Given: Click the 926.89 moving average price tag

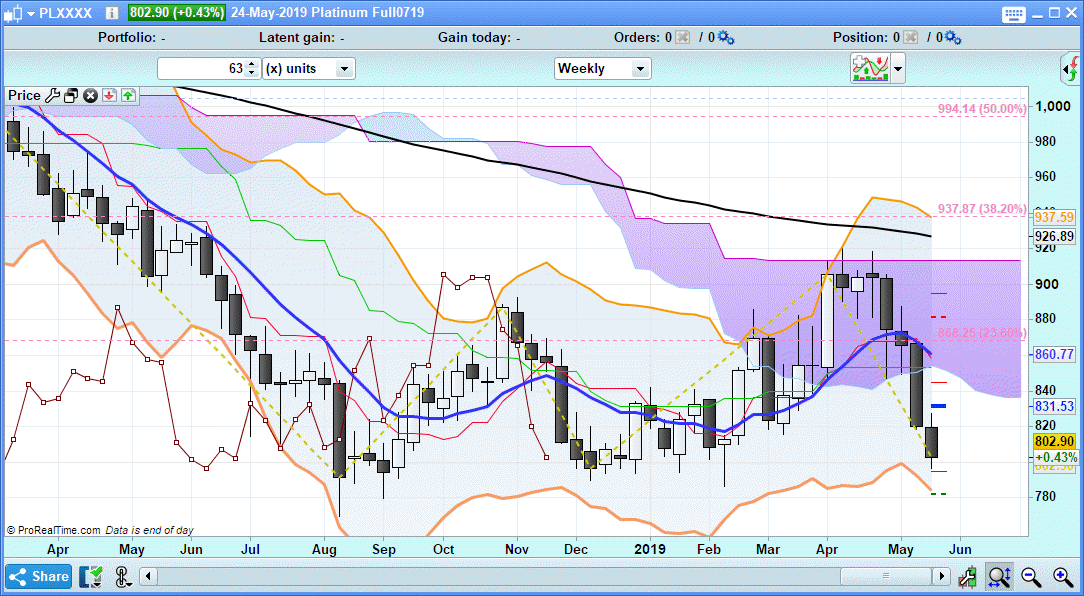Looking at the screenshot, I should 1055,236.
